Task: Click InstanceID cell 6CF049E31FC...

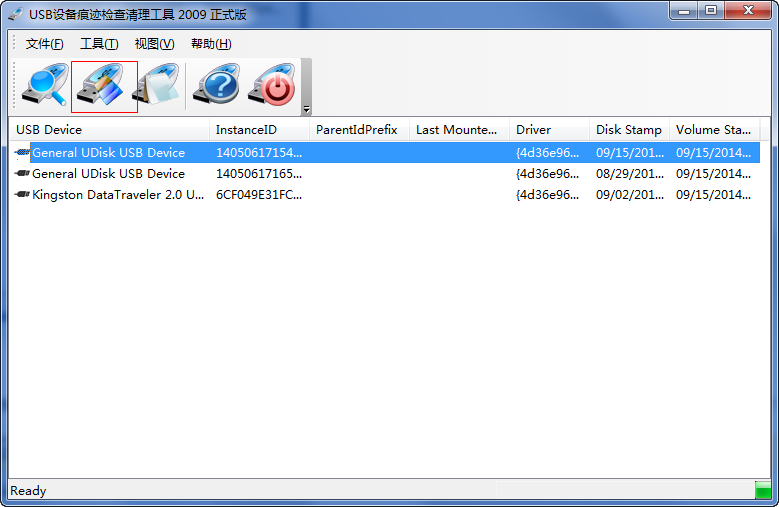Action: tap(259, 195)
